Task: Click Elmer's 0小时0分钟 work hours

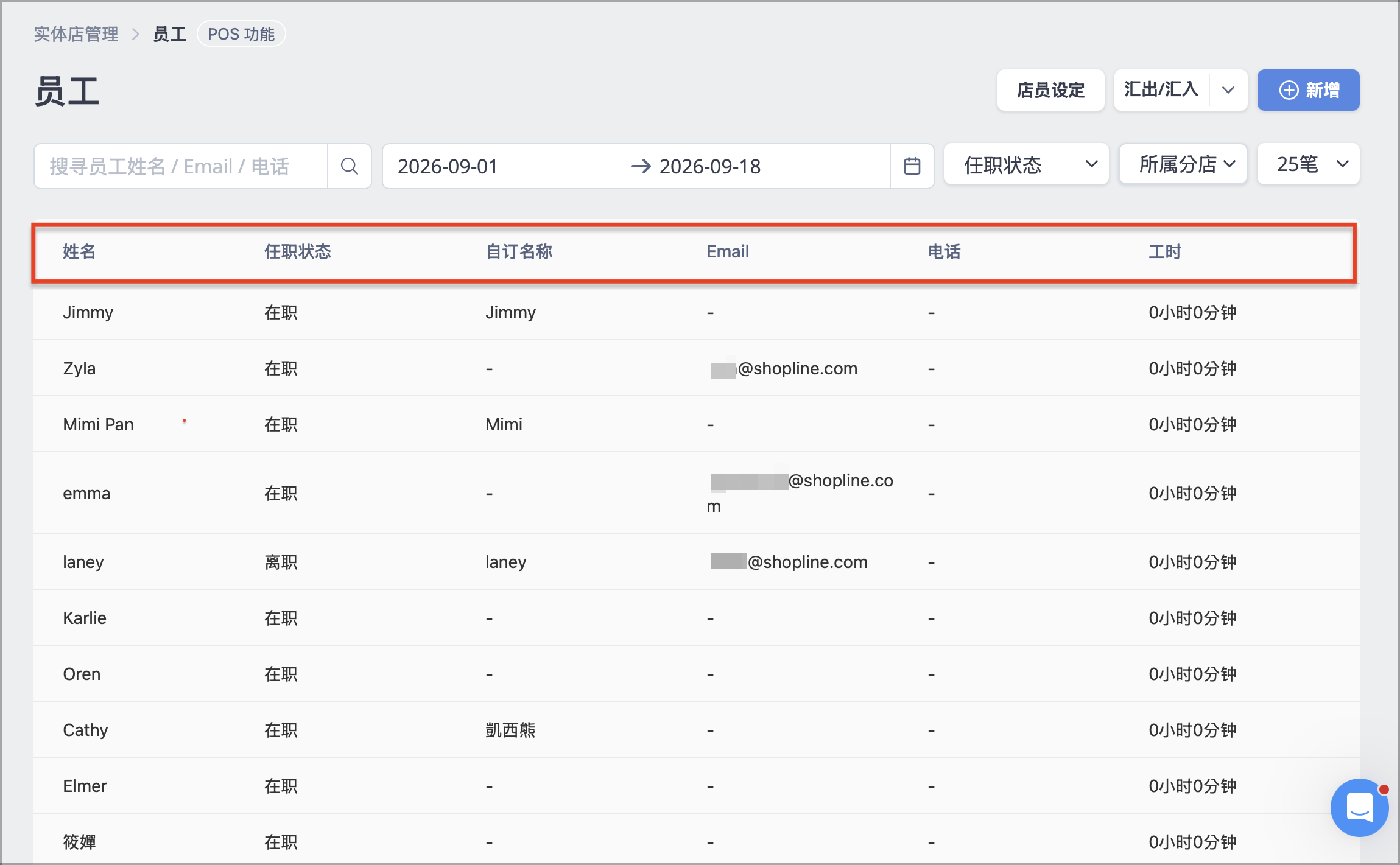Action: click(x=1192, y=786)
